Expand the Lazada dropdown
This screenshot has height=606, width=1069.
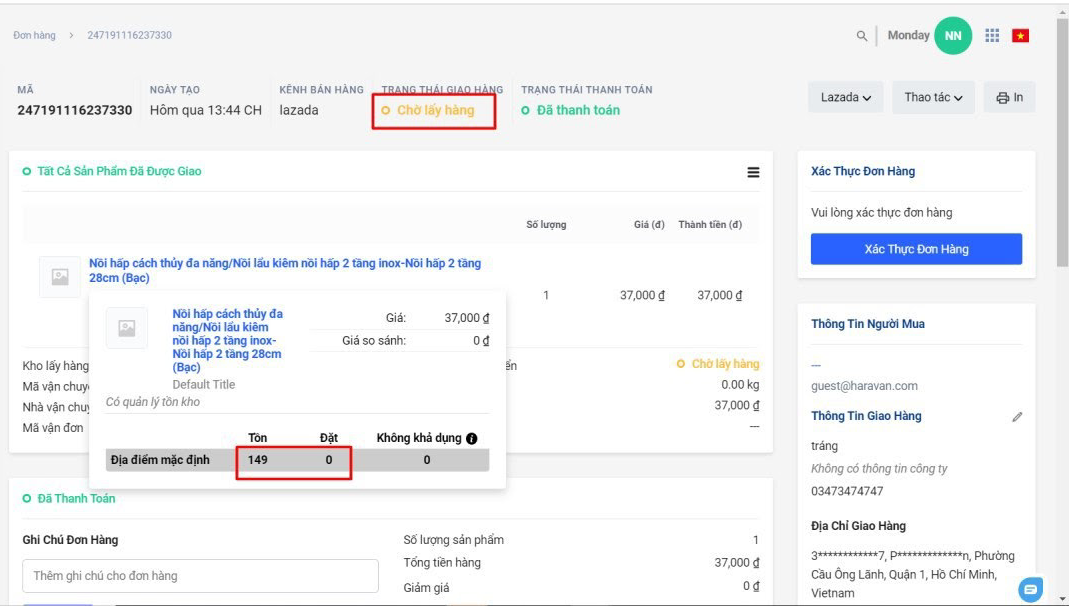click(846, 98)
